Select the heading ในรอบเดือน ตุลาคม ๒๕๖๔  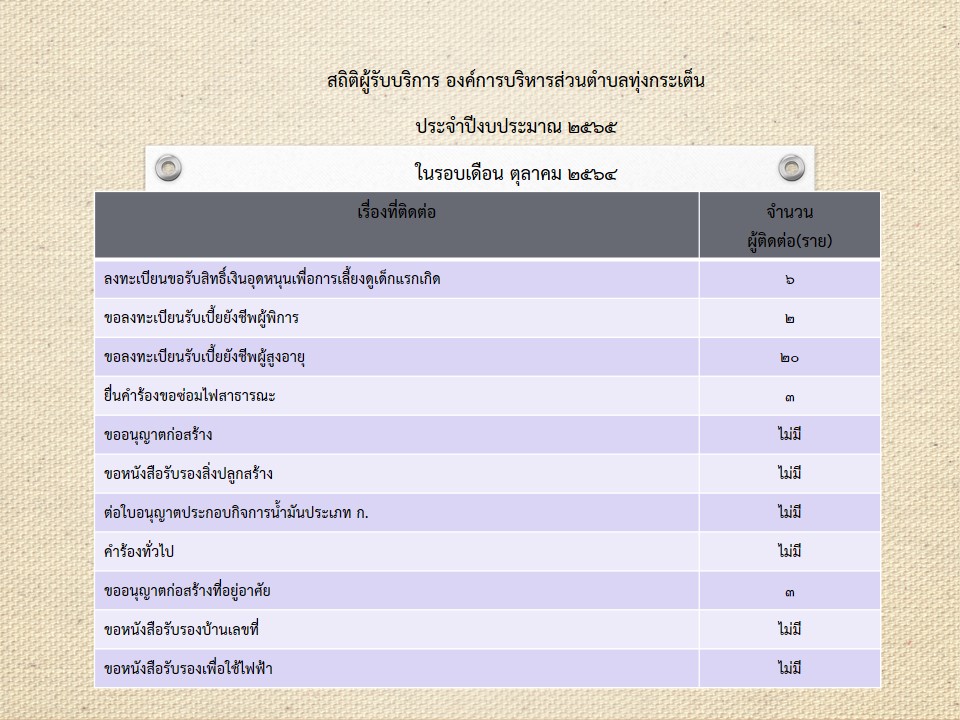pyautogui.click(x=515, y=174)
